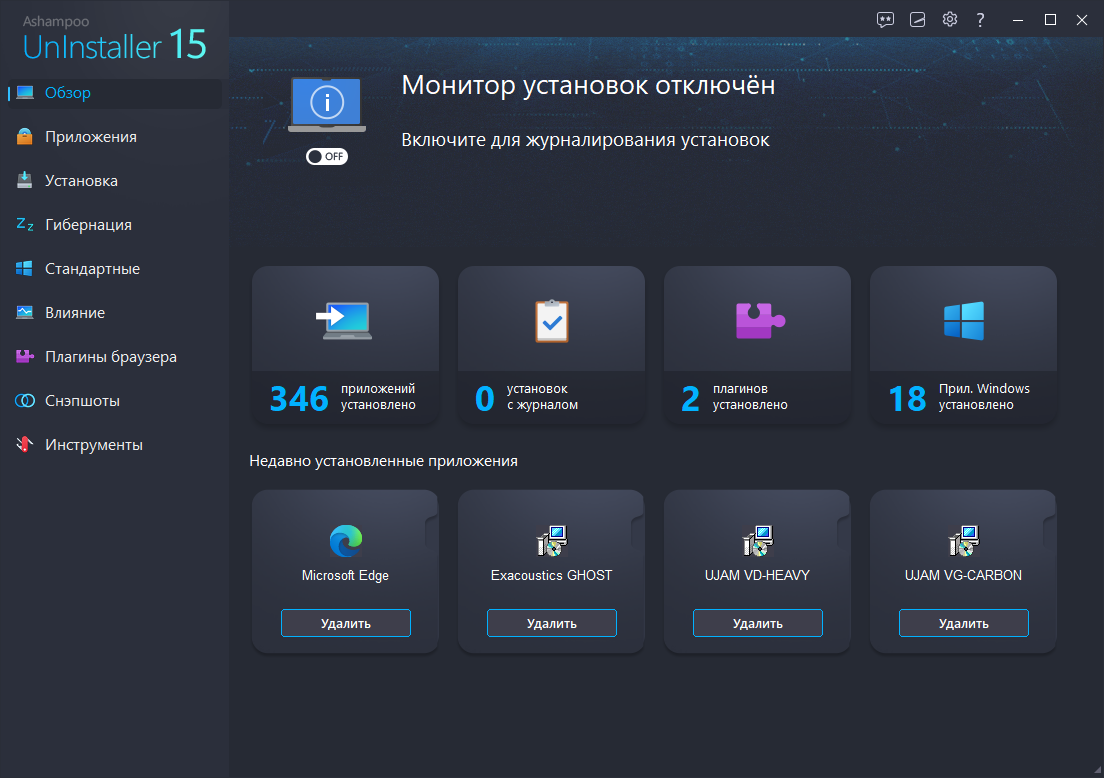Maximize the UnInstaller window

point(1050,20)
